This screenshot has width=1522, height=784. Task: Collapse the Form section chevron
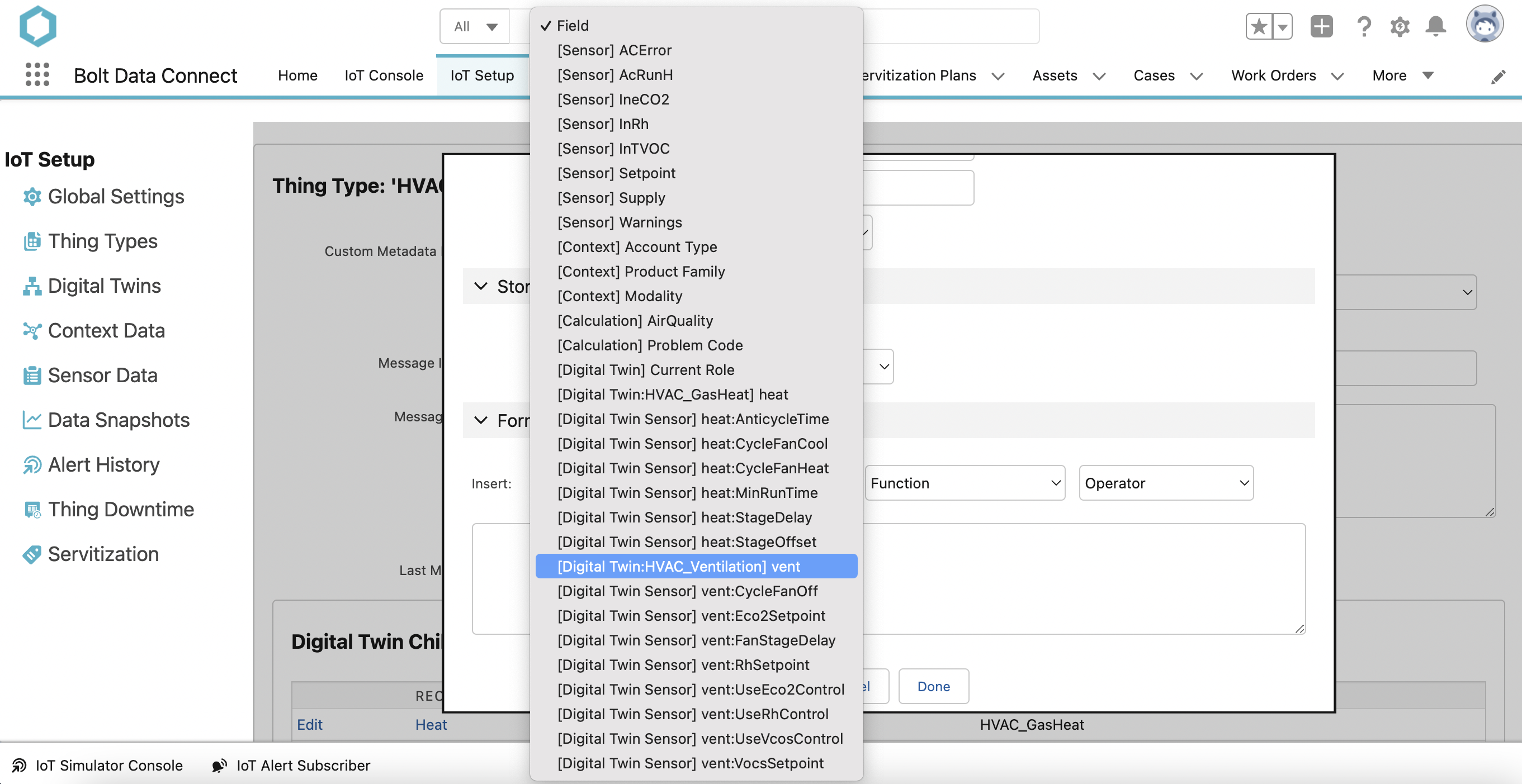point(481,420)
